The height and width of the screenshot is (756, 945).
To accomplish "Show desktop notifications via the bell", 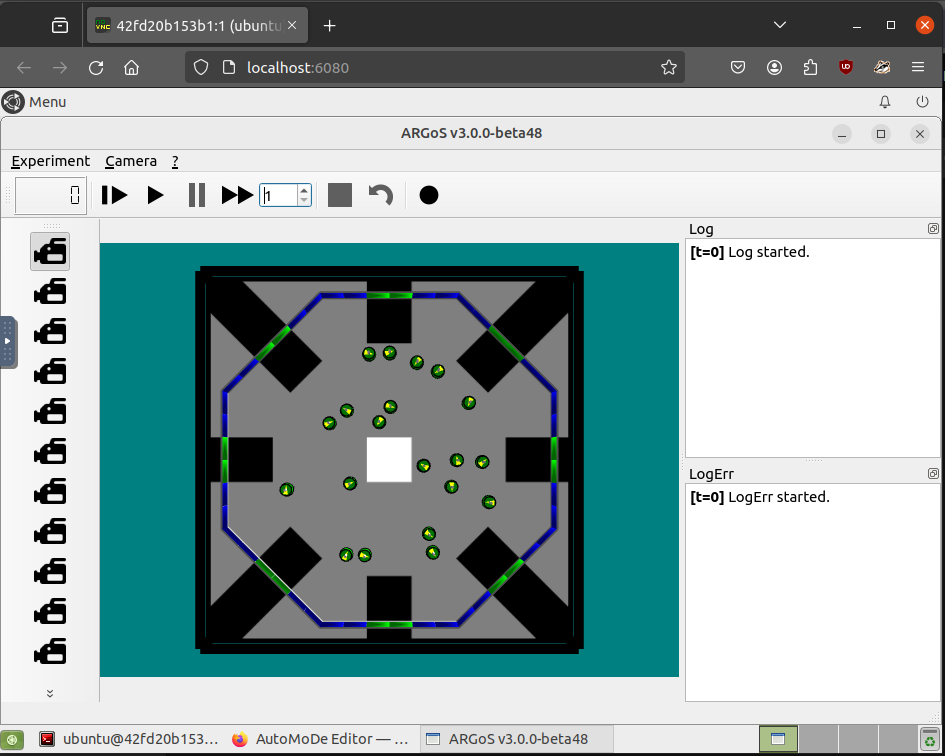I will click(885, 102).
